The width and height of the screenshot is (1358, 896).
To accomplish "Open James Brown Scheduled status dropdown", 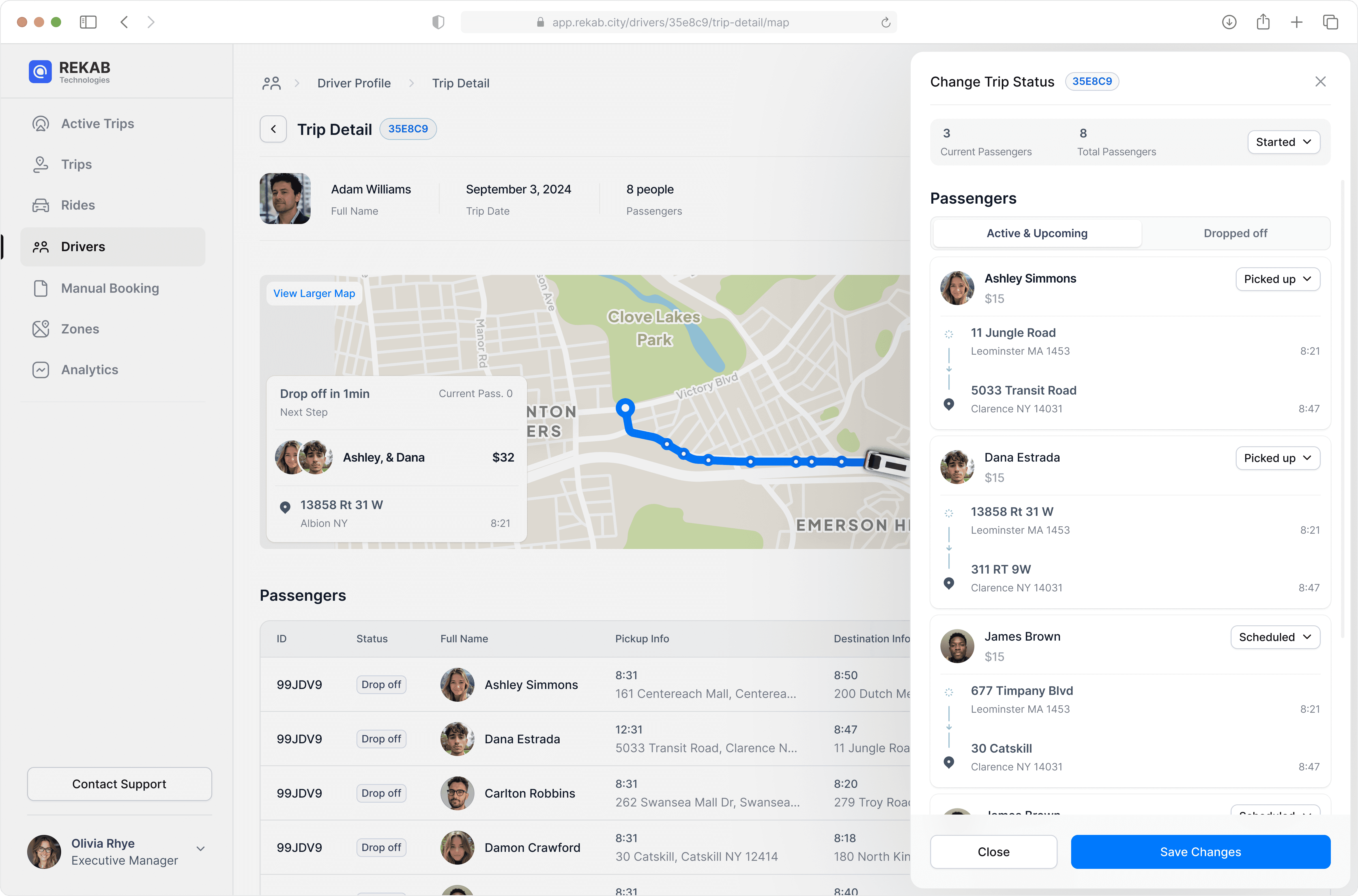I will 1275,637.
